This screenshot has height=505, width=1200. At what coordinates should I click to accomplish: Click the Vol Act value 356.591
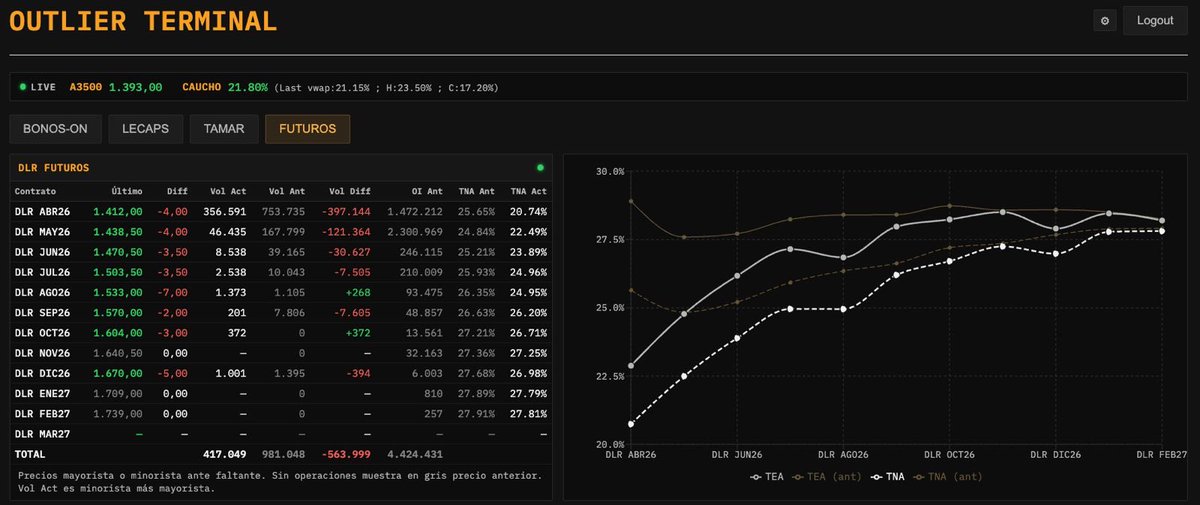[224, 212]
